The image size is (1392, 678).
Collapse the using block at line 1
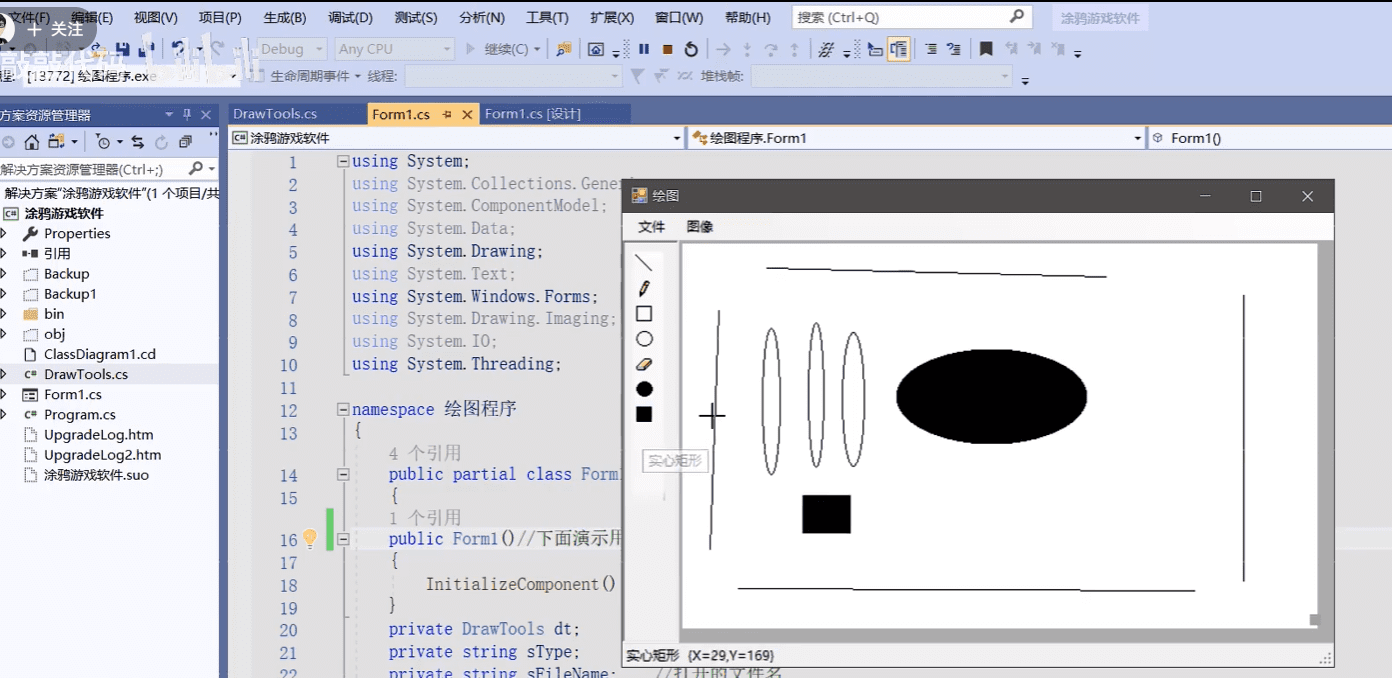point(343,161)
